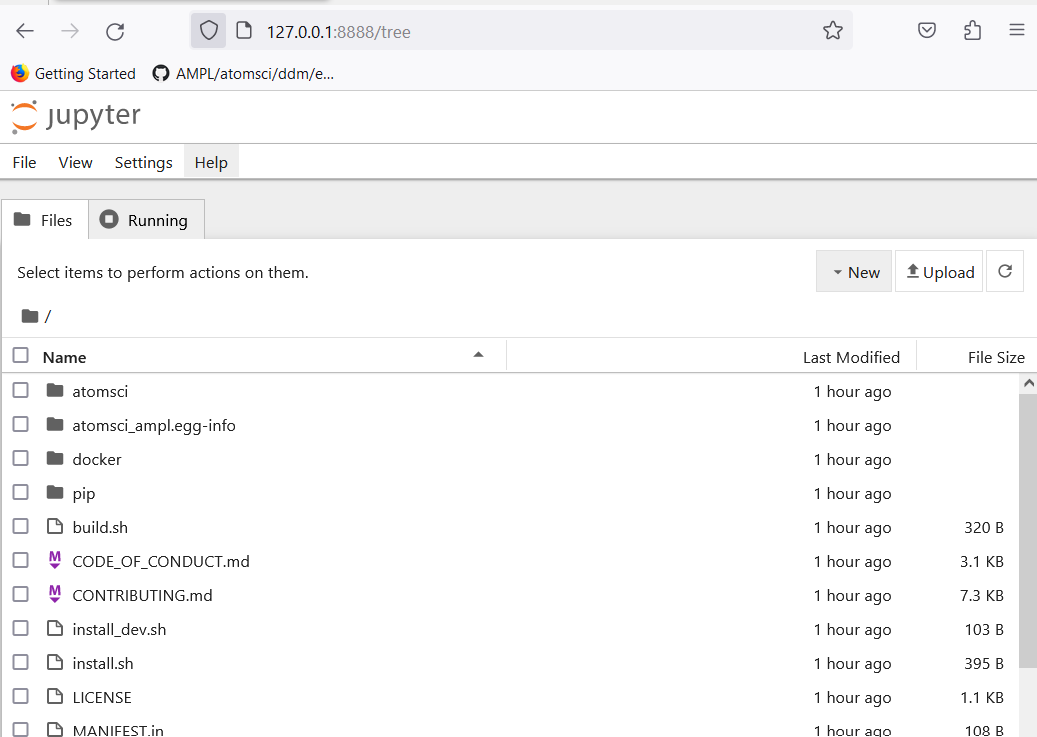Click the CODE_OF_CONDUCT.md markdown icon
1037x737 pixels.
coord(55,560)
